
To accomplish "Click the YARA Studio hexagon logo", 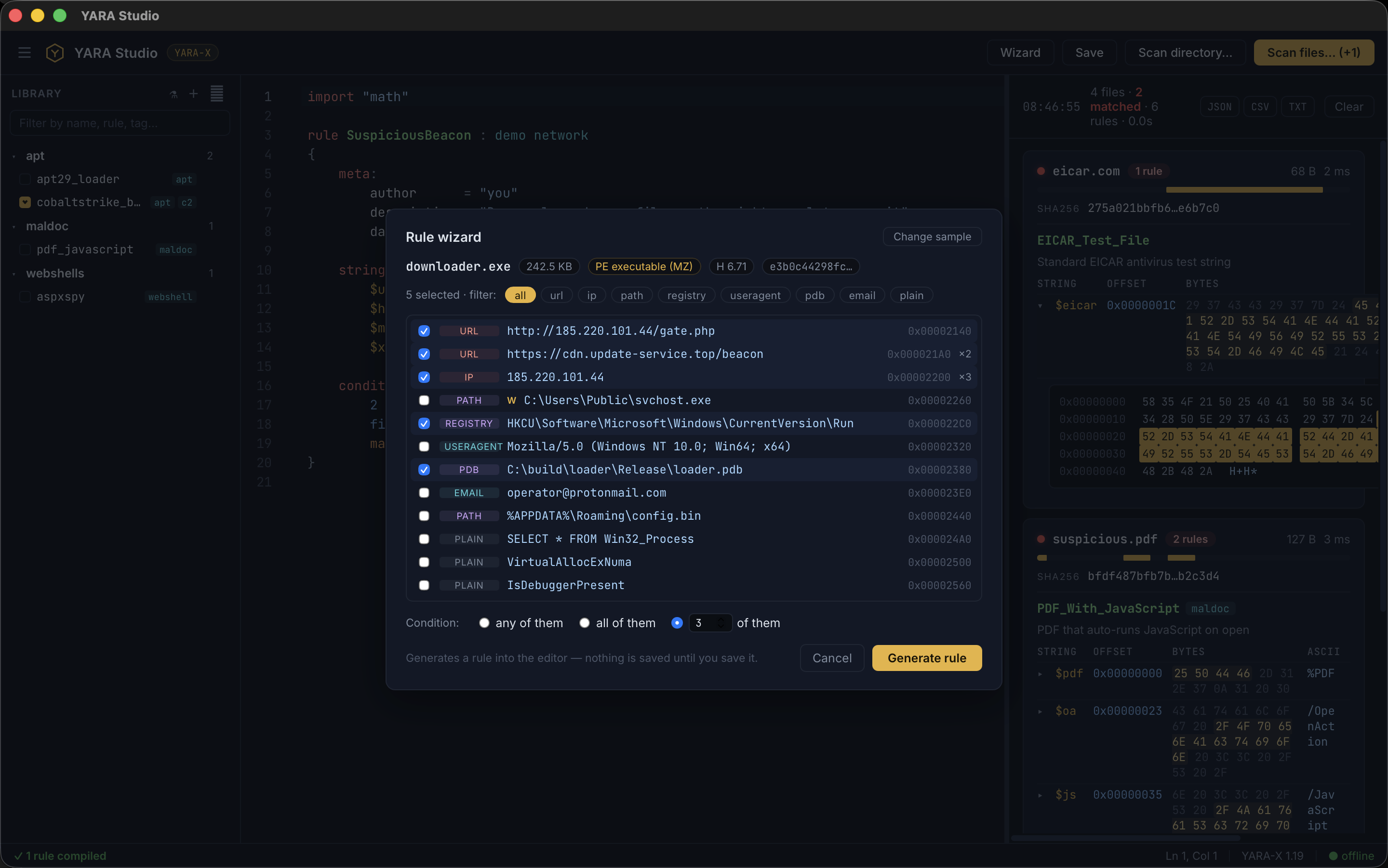I will (x=54, y=53).
